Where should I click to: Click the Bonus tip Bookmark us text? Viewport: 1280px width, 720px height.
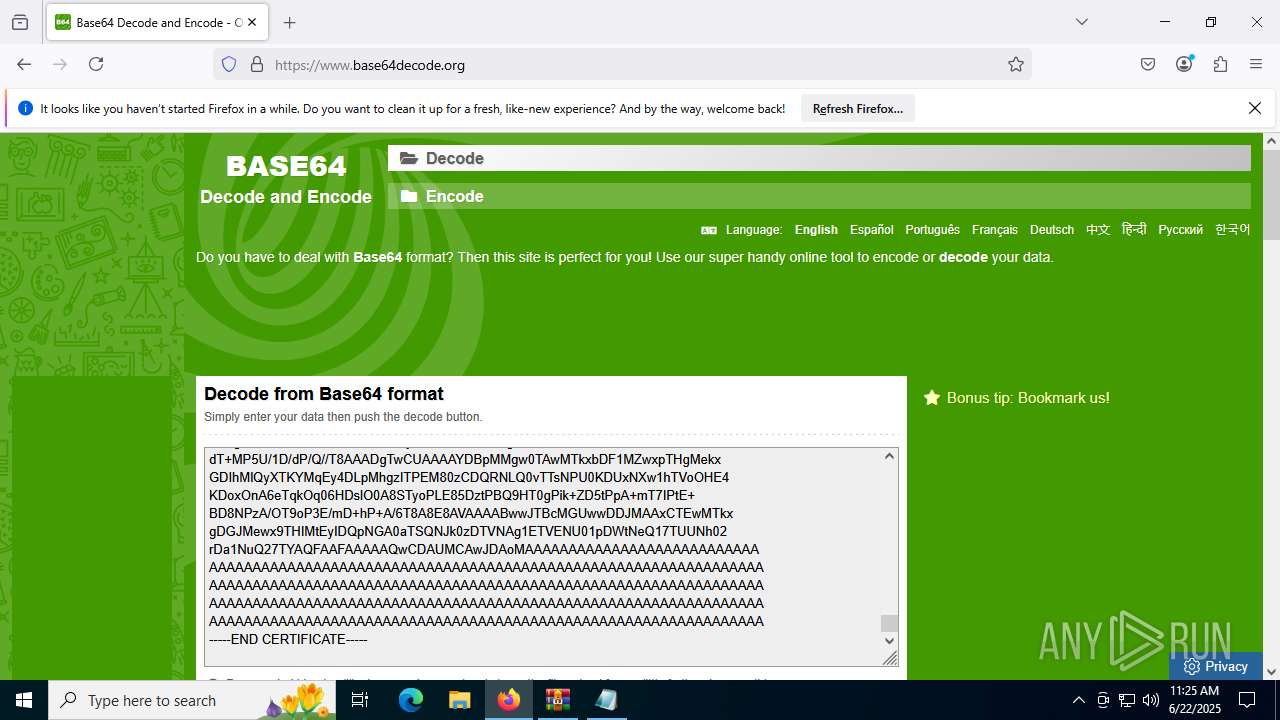[x=1028, y=398]
